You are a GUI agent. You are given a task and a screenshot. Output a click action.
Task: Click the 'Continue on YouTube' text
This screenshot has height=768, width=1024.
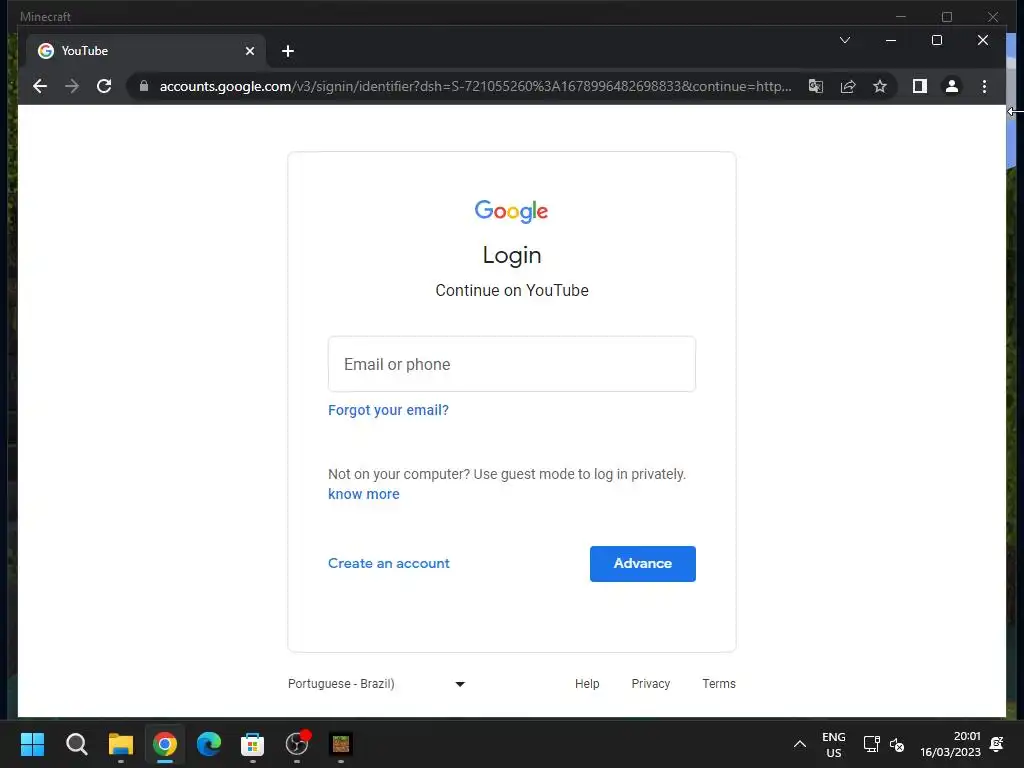(512, 290)
